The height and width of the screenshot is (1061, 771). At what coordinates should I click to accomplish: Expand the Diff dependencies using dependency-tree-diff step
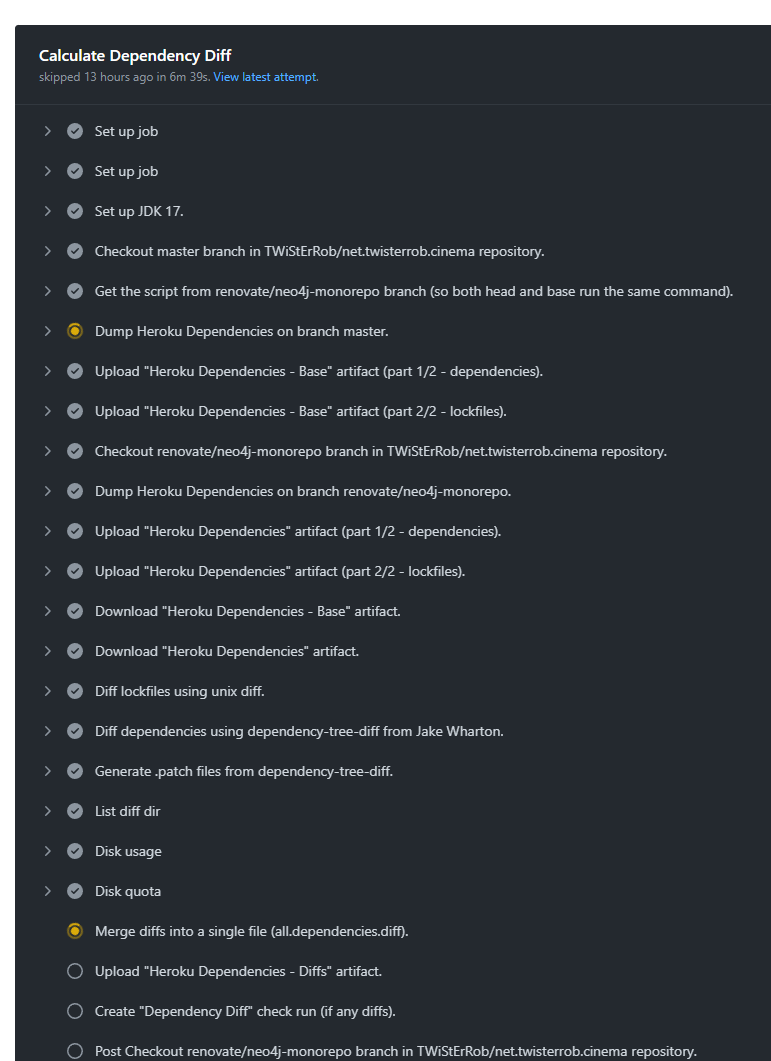[x=47, y=731]
